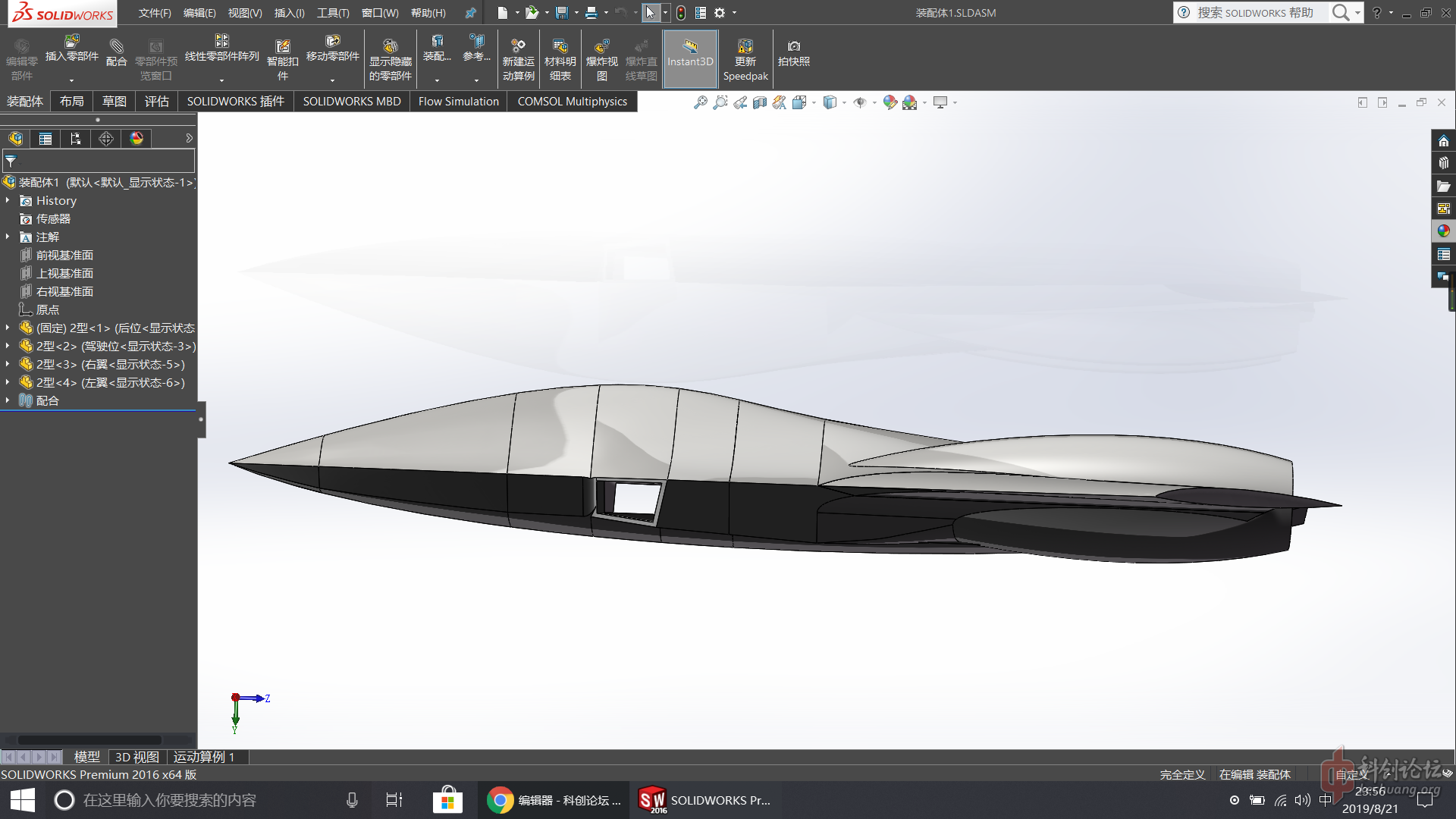The image size is (1456, 819).
Task: Expand the 2型<2> 驾驶位 component
Action: coord(8,346)
